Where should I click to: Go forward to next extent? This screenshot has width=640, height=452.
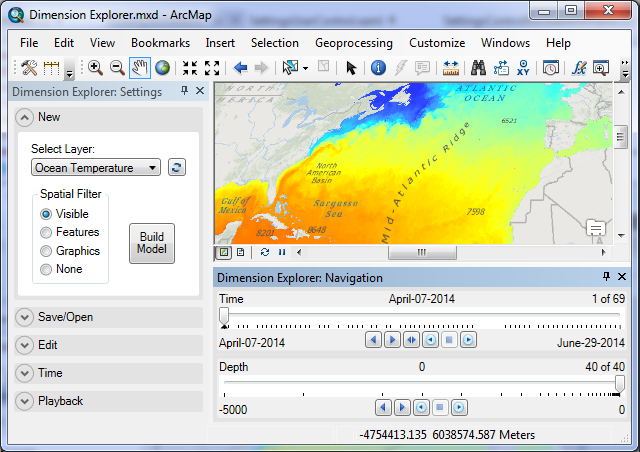tap(261, 68)
